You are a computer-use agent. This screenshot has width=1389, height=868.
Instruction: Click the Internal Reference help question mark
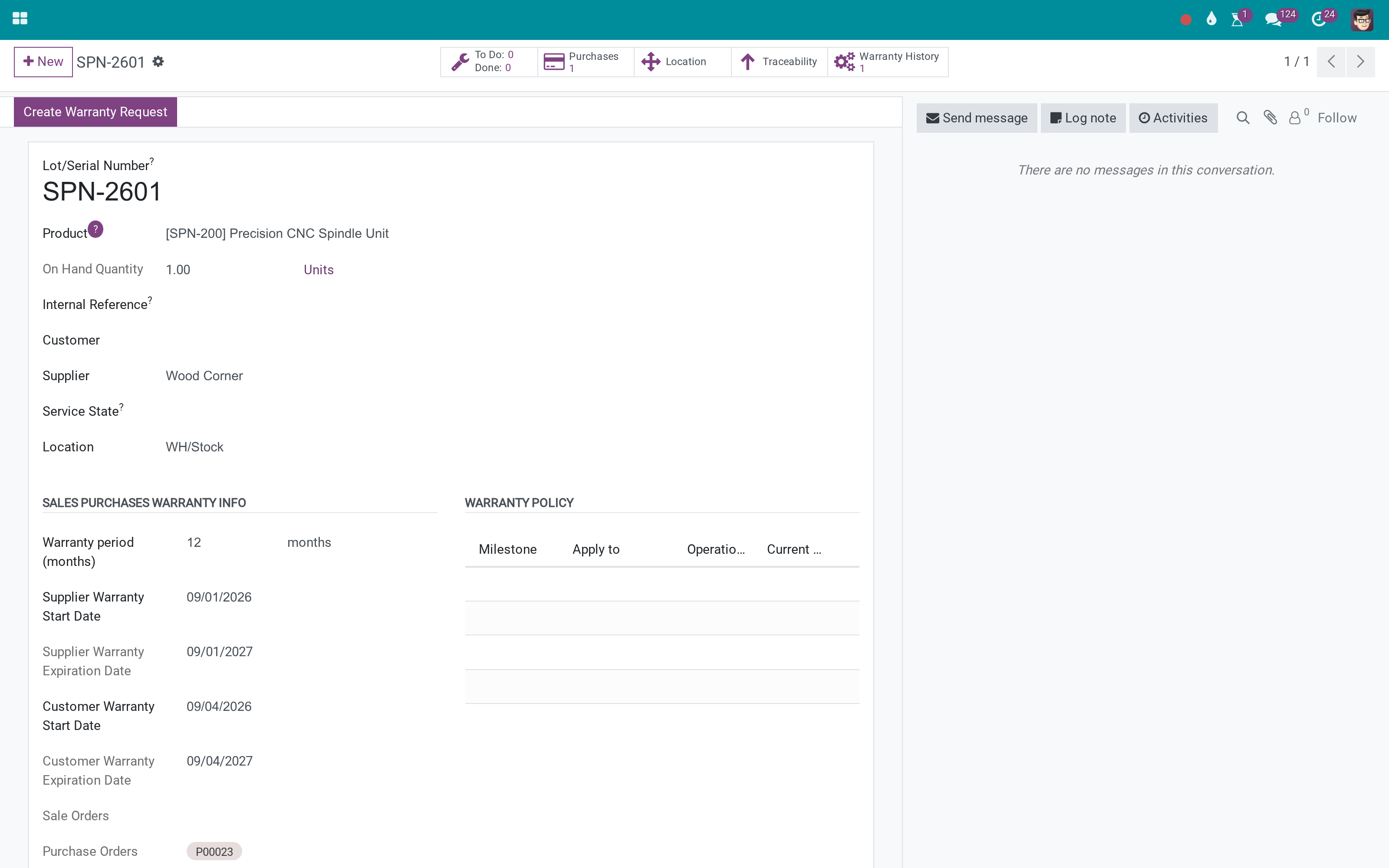tap(150, 299)
